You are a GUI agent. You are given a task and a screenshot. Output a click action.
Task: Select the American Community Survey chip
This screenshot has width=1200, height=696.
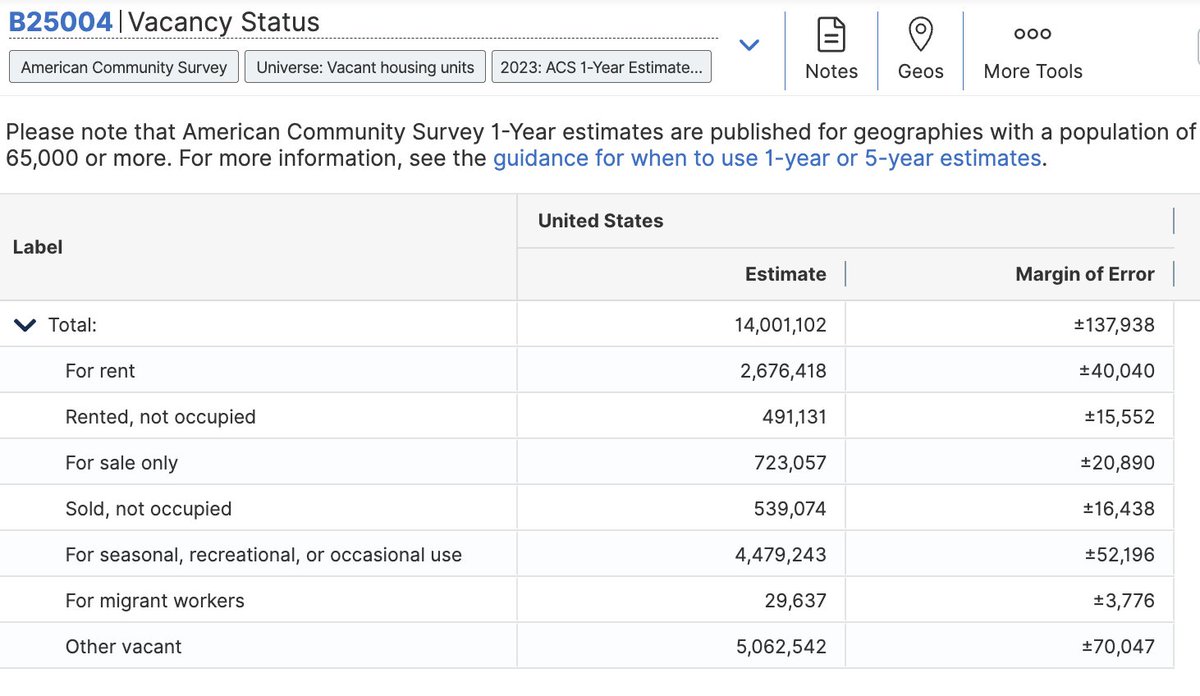124,67
